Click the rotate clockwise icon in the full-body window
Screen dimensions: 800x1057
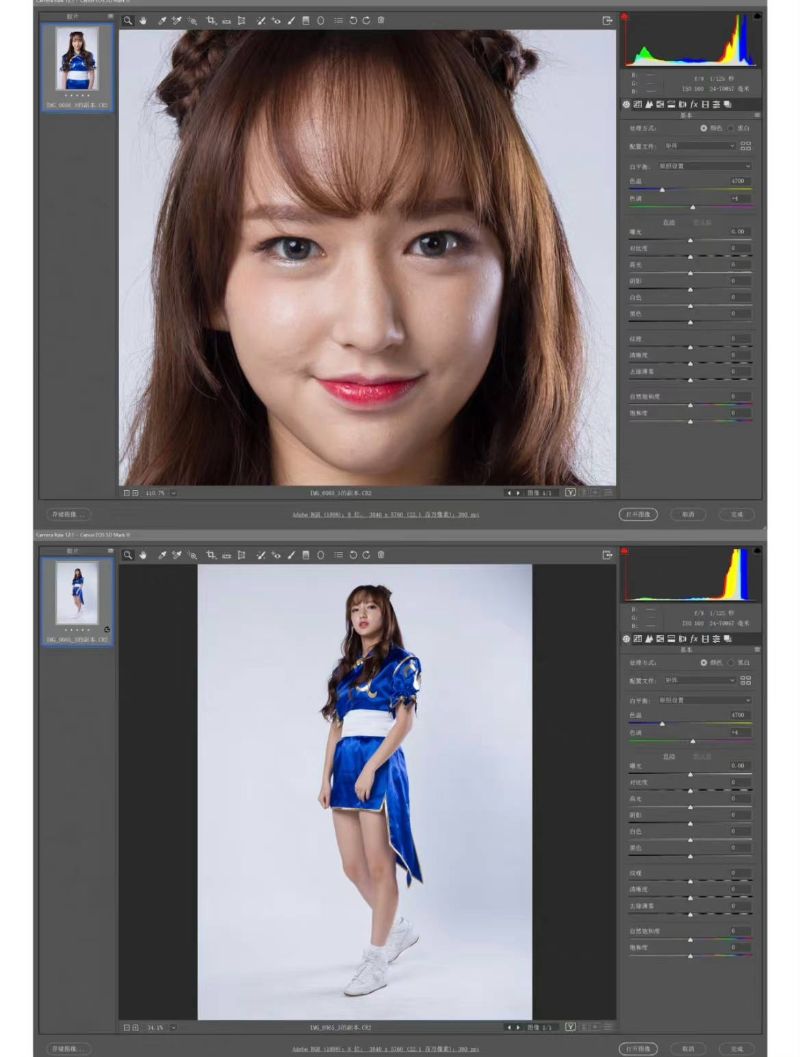pyautogui.click(x=367, y=554)
